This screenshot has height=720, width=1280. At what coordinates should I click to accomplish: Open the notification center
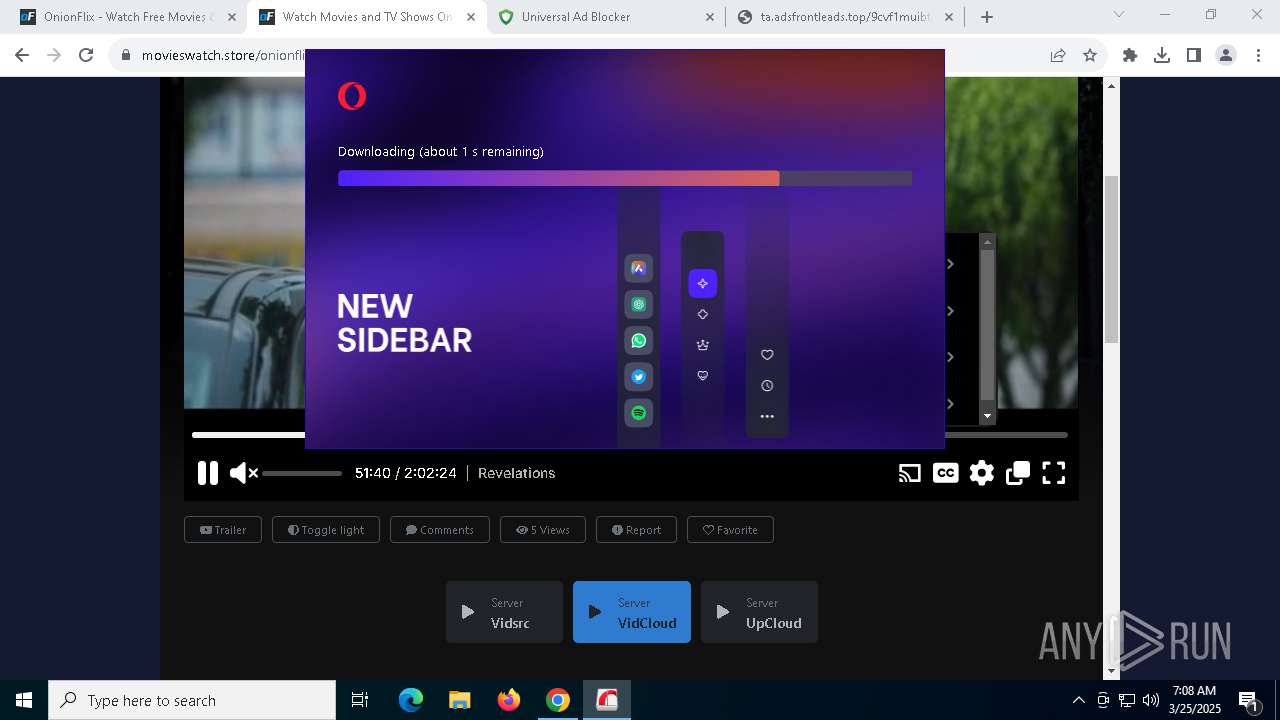(x=1249, y=700)
